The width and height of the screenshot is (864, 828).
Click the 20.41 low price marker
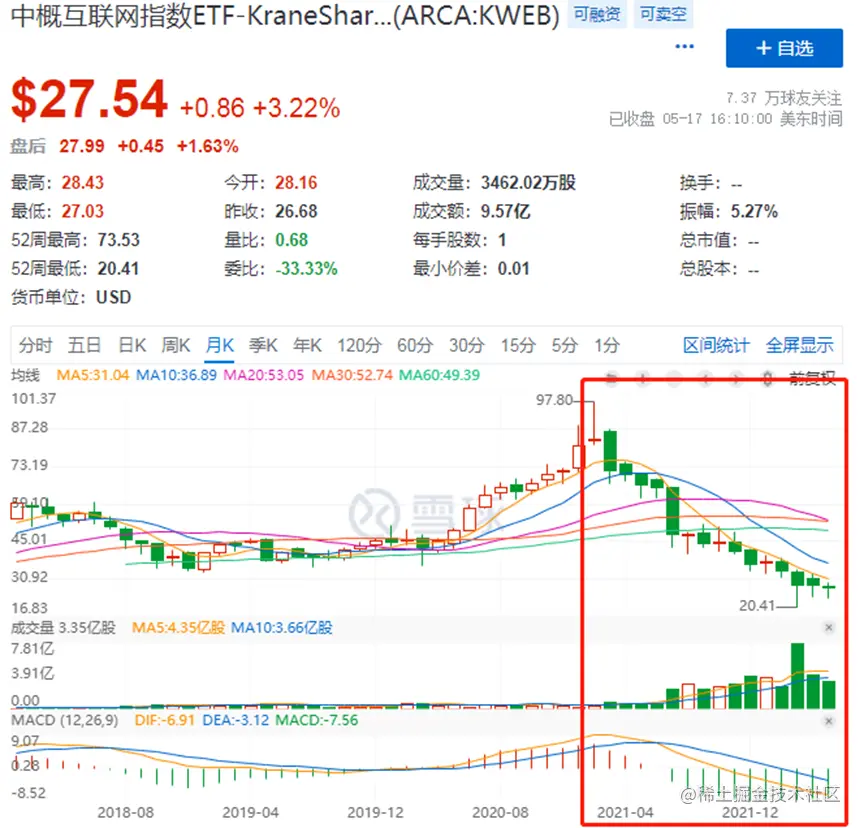pyautogui.click(x=757, y=605)
